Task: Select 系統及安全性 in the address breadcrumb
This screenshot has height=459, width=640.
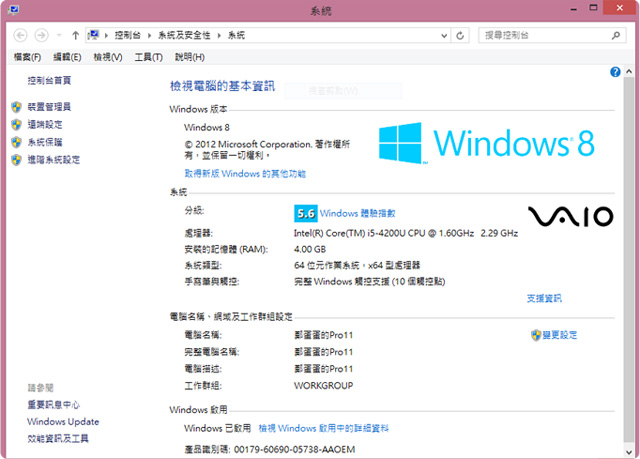Action: coord(184,35)
